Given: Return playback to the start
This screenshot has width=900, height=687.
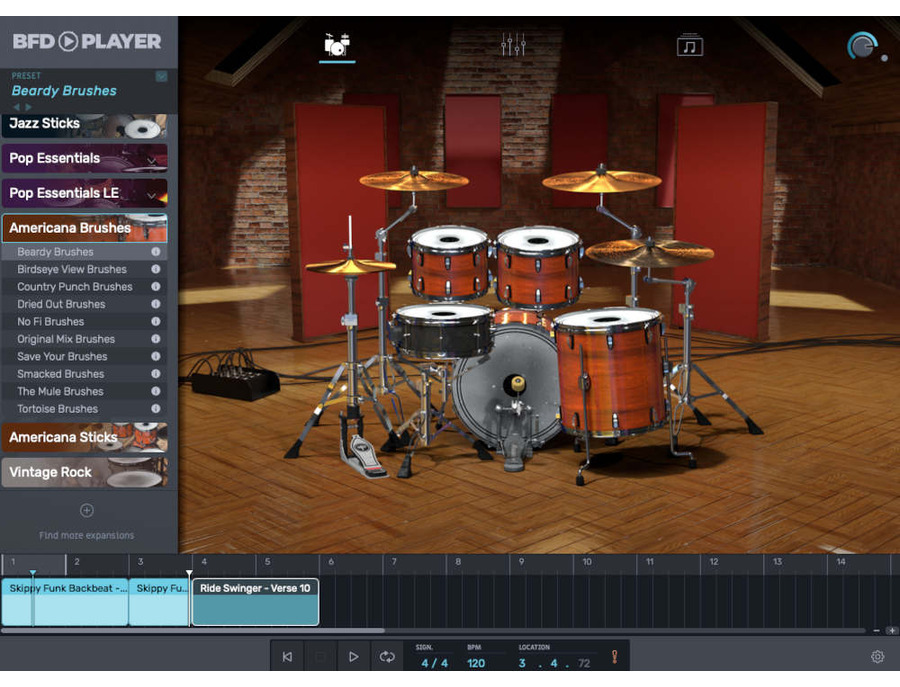Looking at the screenshot, I should [x=287, y=657].
